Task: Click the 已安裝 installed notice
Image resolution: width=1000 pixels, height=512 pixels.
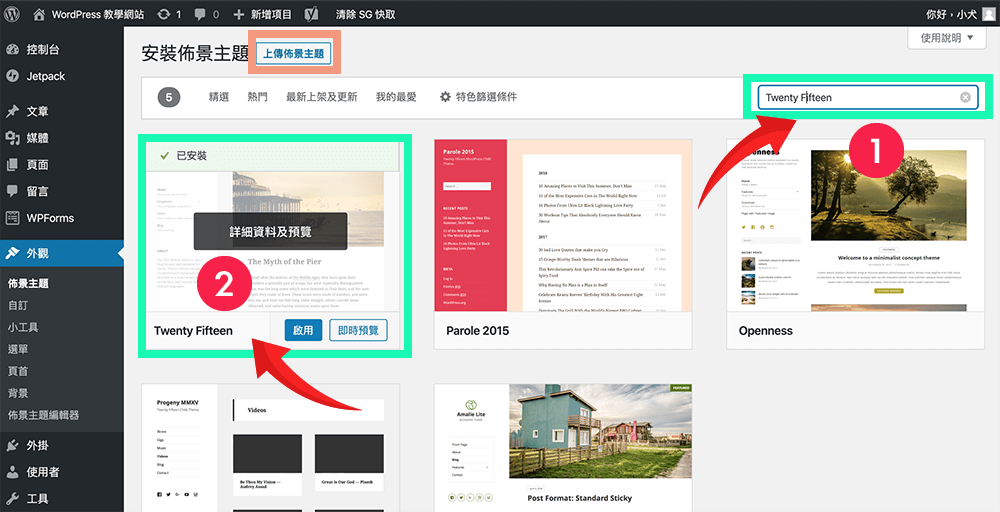Action: [273, 156]
